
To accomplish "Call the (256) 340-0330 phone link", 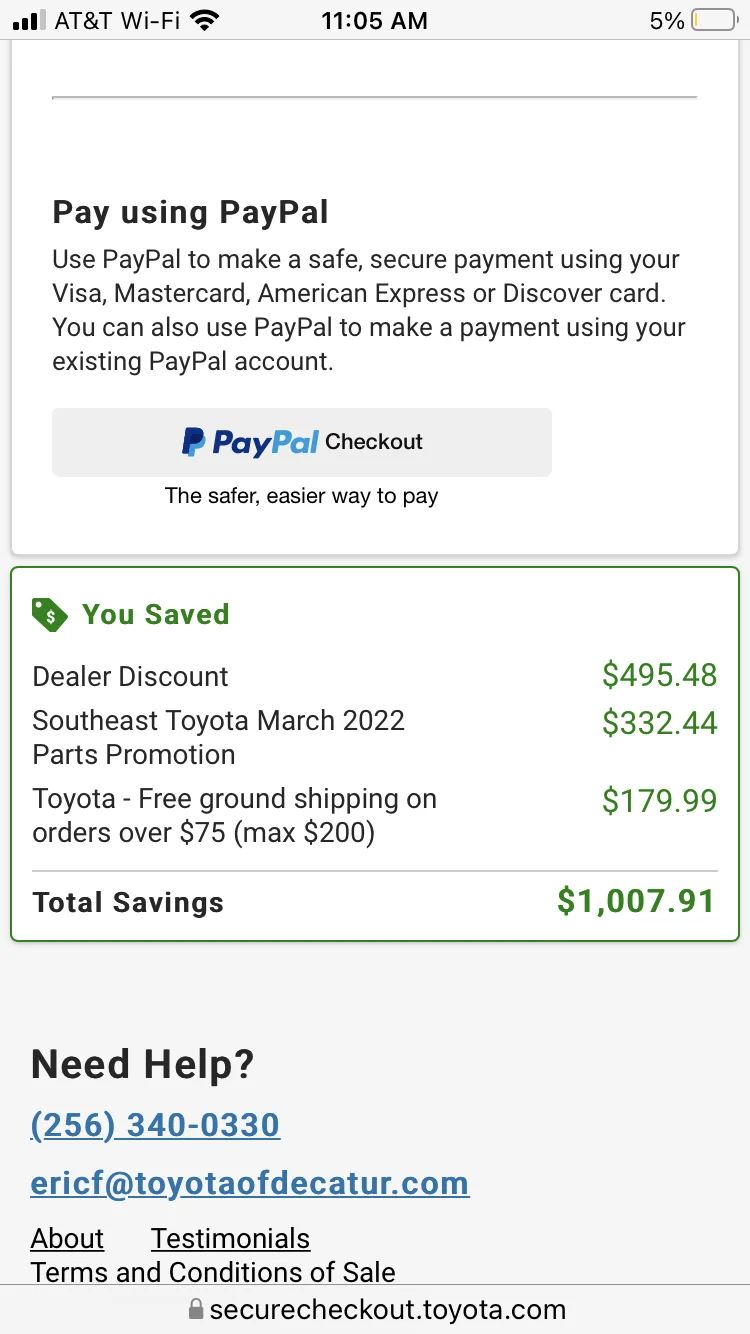I will pos(155,1125).
